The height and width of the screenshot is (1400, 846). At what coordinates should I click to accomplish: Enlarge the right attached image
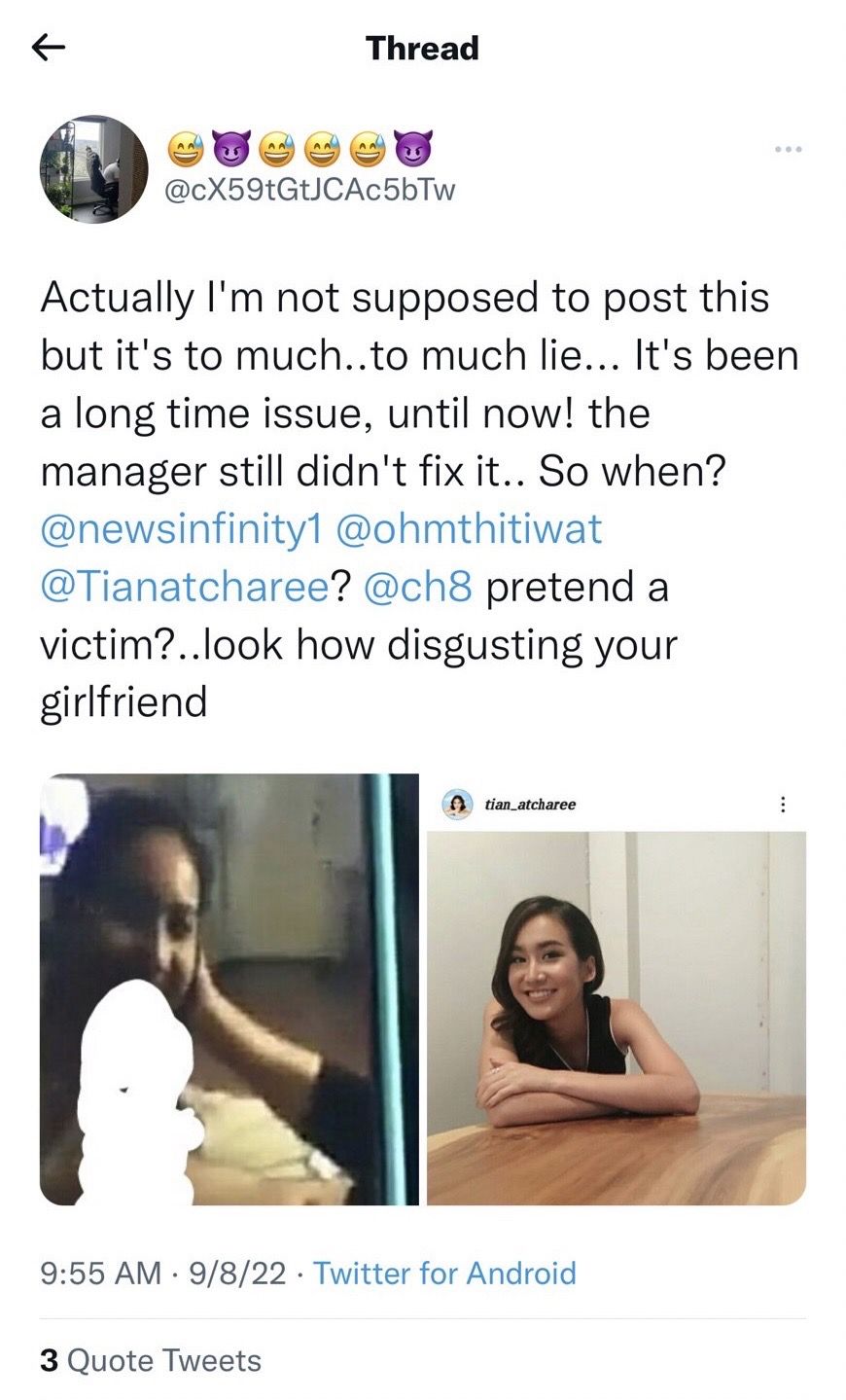tap(617, 1012)
